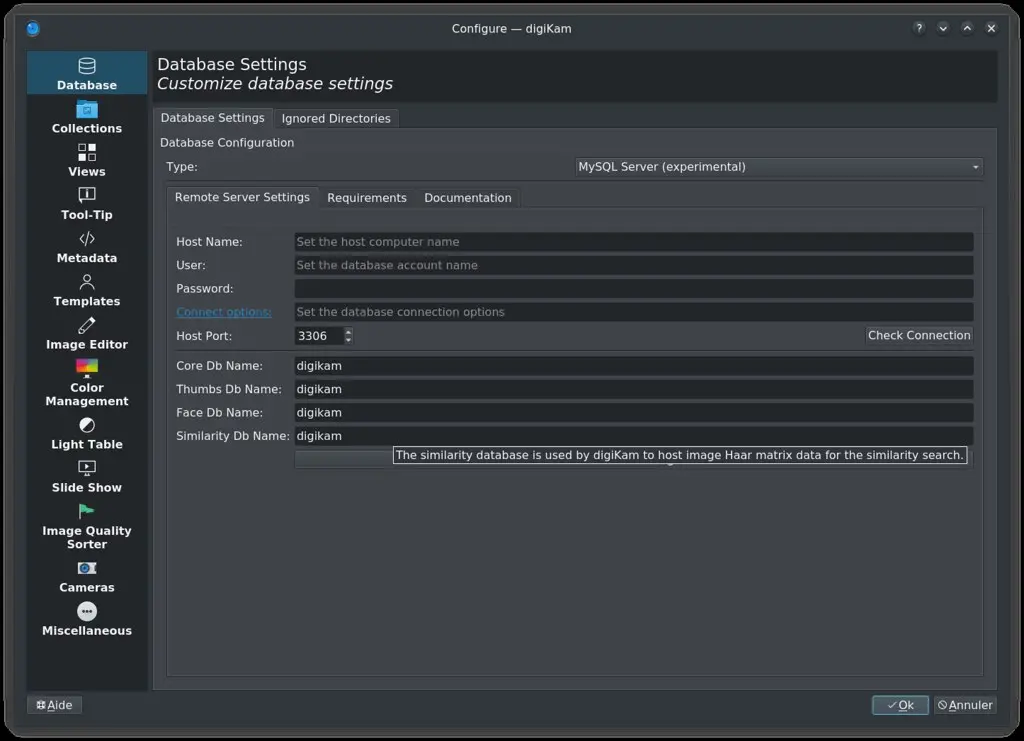The width and height of the screenshot is (1024, 741).
Task: Open the Cameras configuration page
Action: (x=86, y=577)
